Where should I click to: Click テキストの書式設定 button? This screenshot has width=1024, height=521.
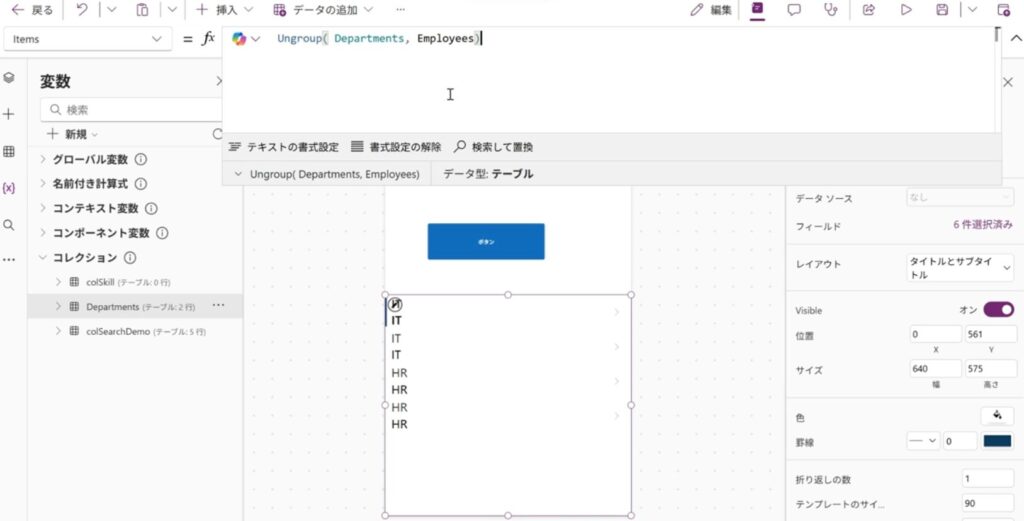tap(284, 147)
